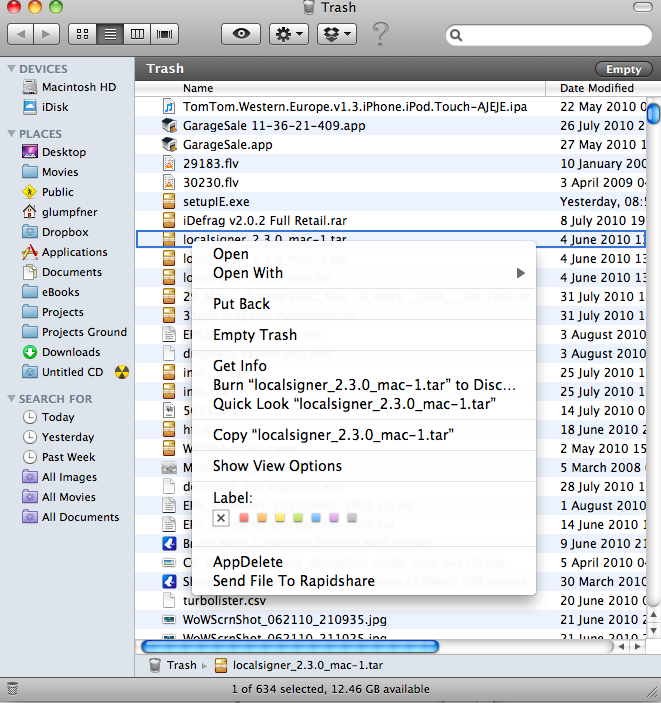Open Applications in sidebar
Screen dimensions: 661x703
pyautogui.click(x=65, y=252)
